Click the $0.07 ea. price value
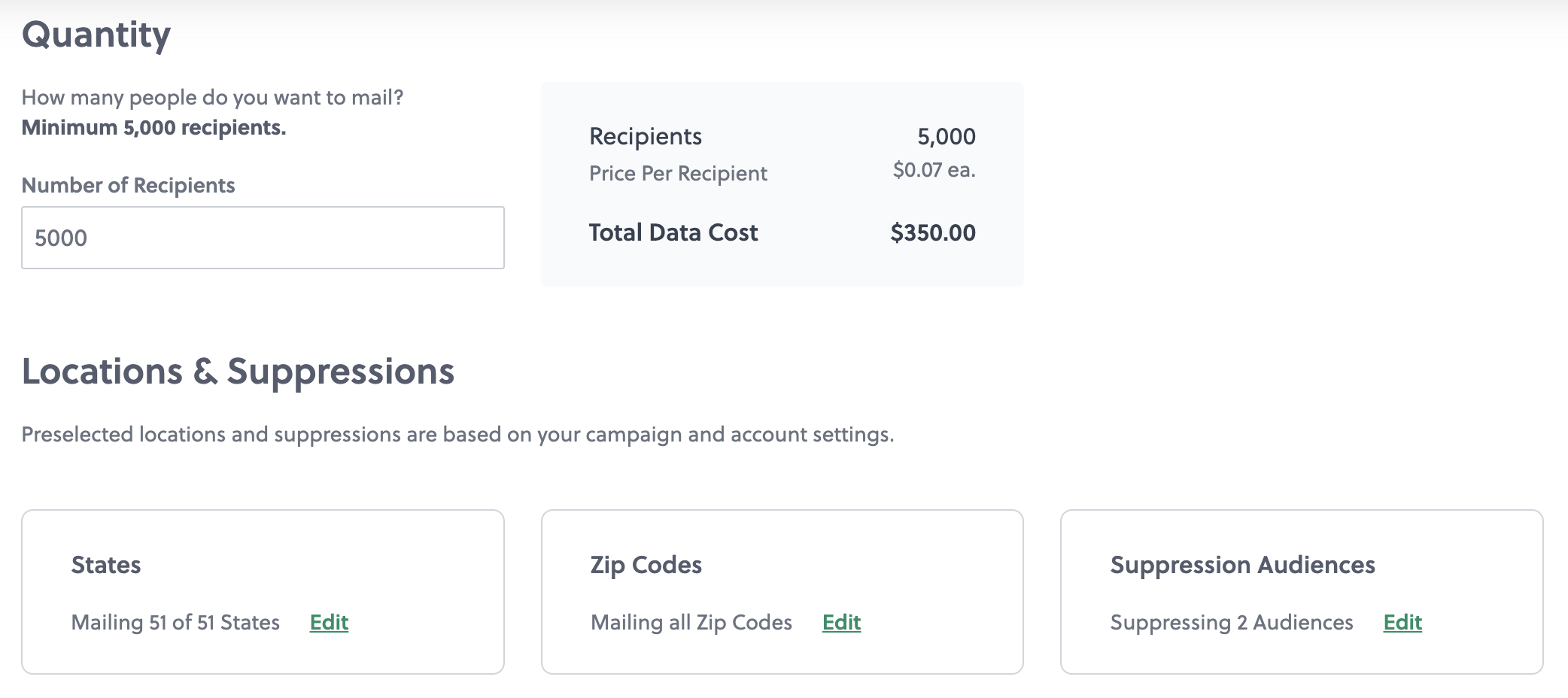Screen dimensions: 1568x698 tap(934, 170)
